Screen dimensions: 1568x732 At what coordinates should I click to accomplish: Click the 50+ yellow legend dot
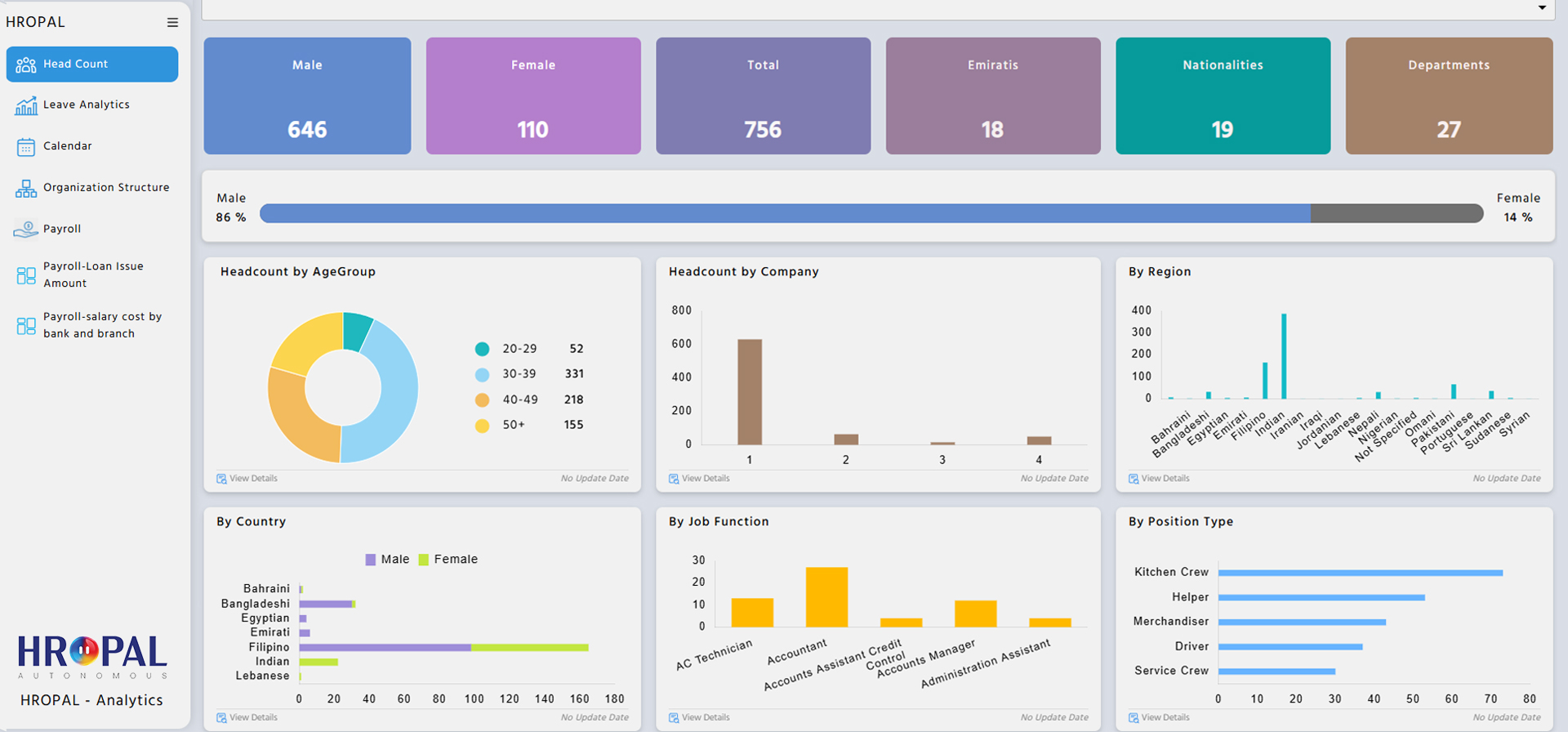point(482,426)
